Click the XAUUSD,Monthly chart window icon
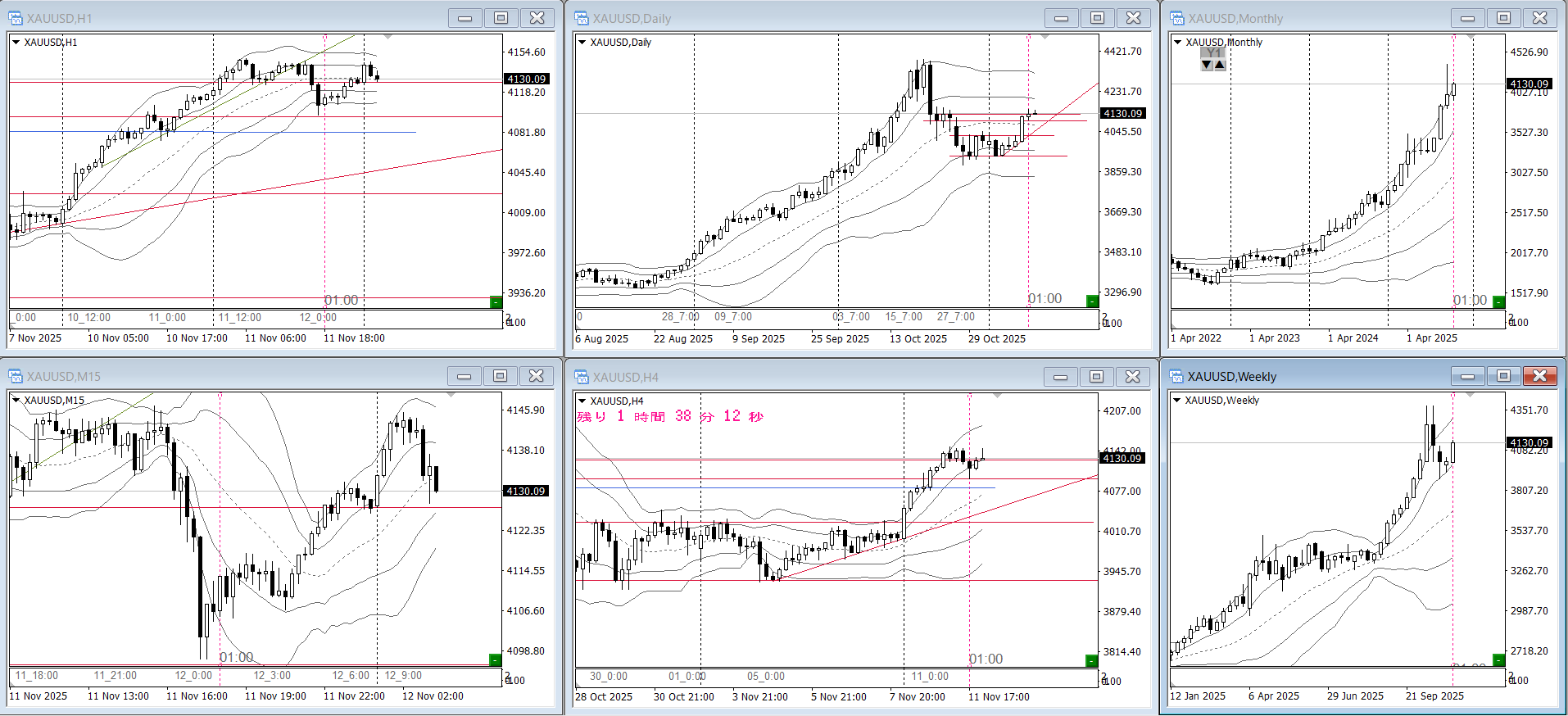The image size is (1568, 716). (x=1177, y=18)
